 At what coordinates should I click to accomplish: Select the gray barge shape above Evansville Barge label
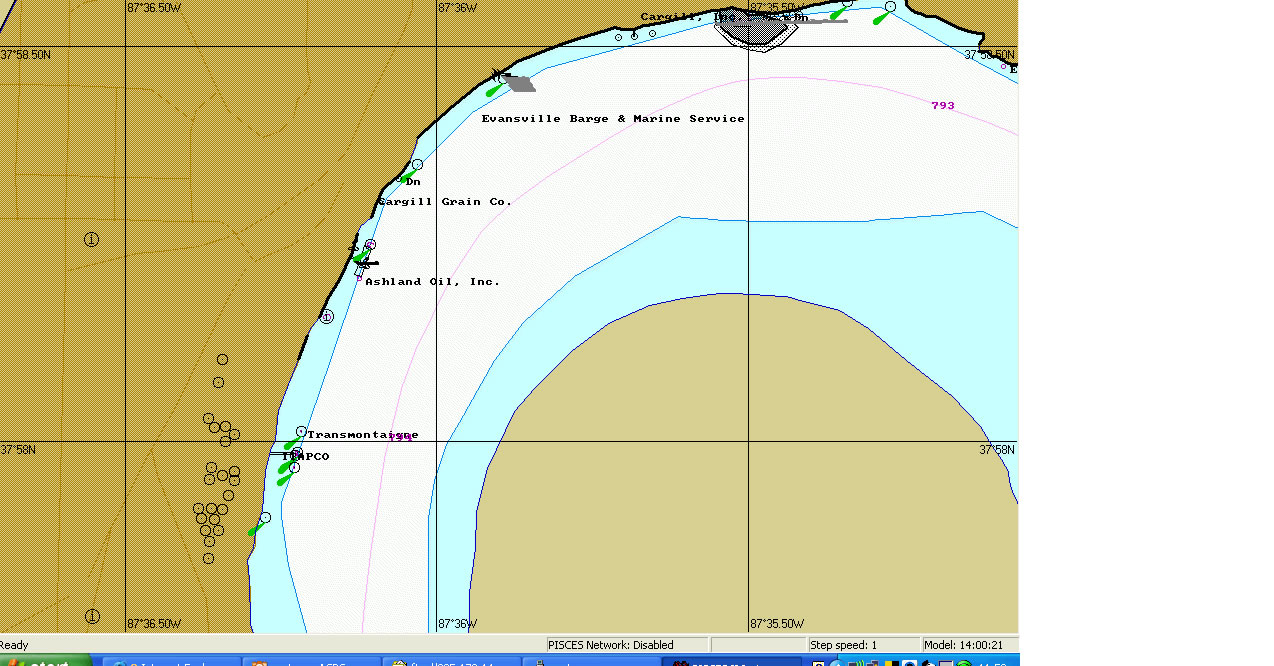521,84
